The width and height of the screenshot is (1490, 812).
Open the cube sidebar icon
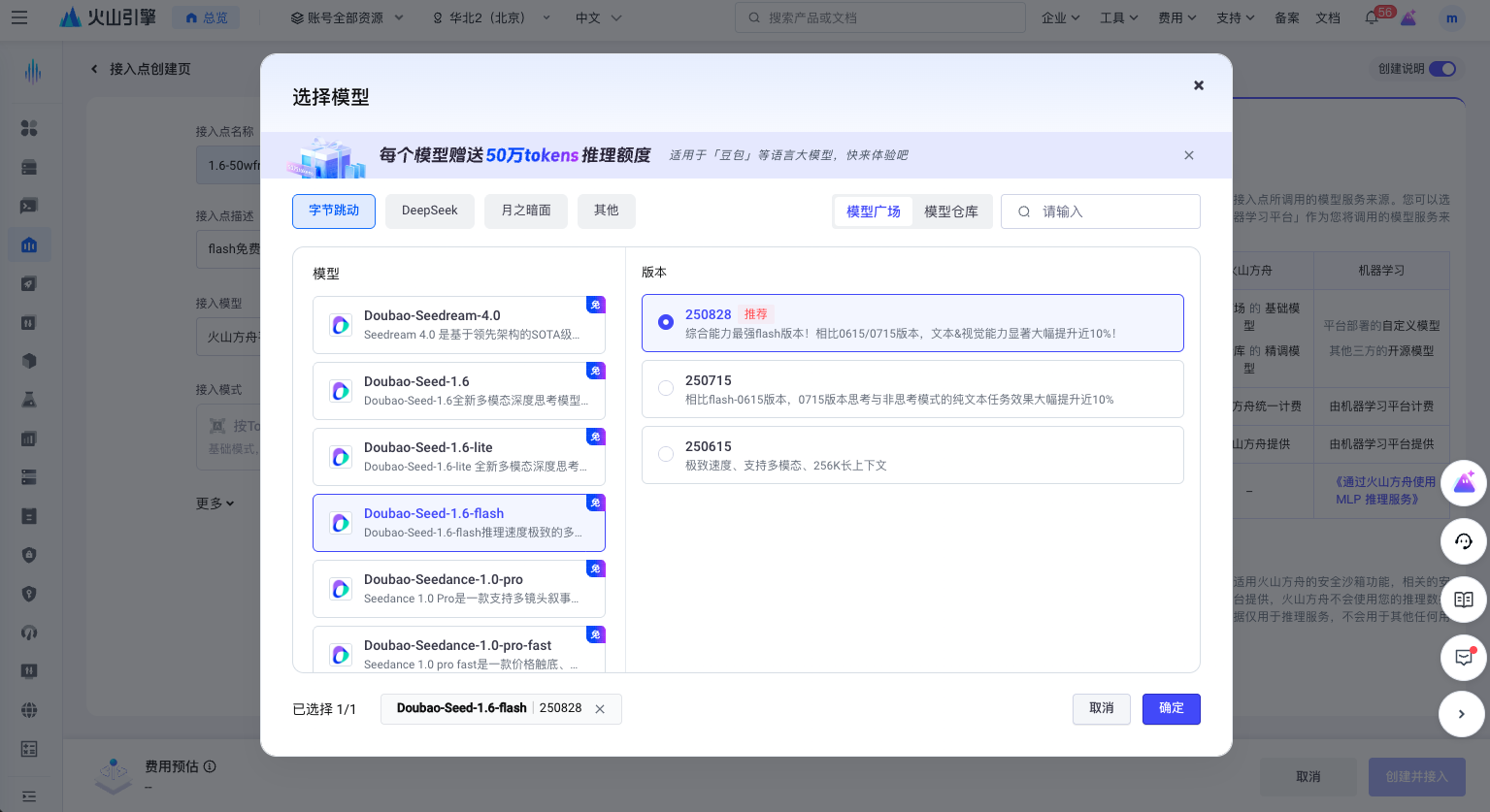pos(29,361)
